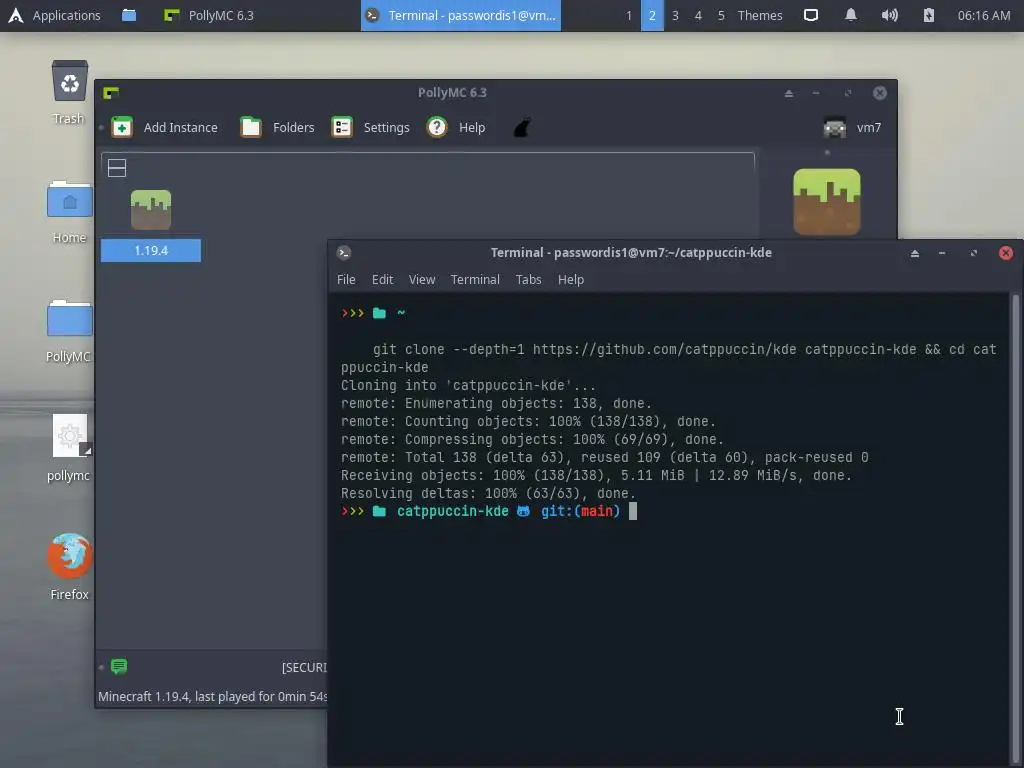Select the Terminal taskbar button
Image resolution: width=1024 pixels, height=768 pixels.
[x=460, y=15]
